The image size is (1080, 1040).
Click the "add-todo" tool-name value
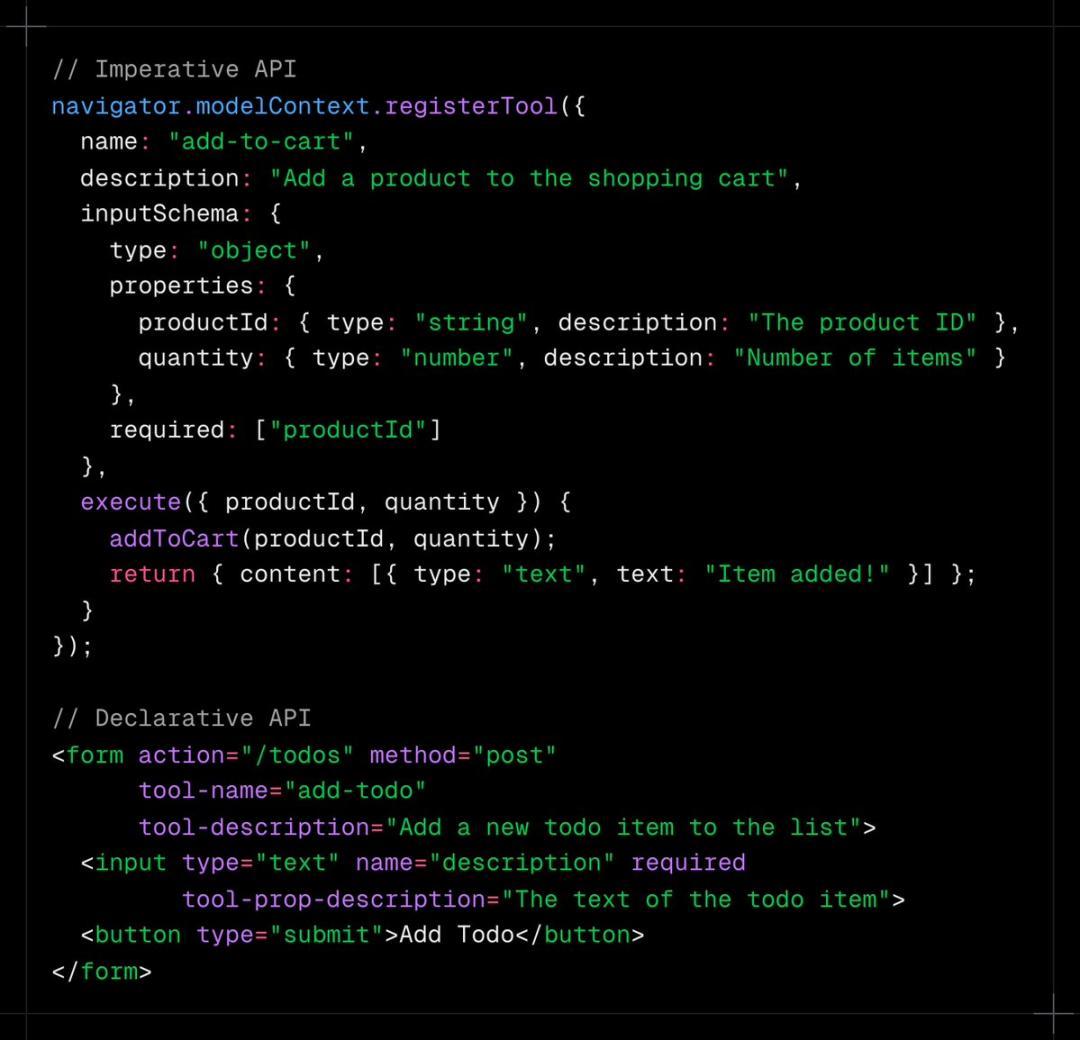(355, 791)
